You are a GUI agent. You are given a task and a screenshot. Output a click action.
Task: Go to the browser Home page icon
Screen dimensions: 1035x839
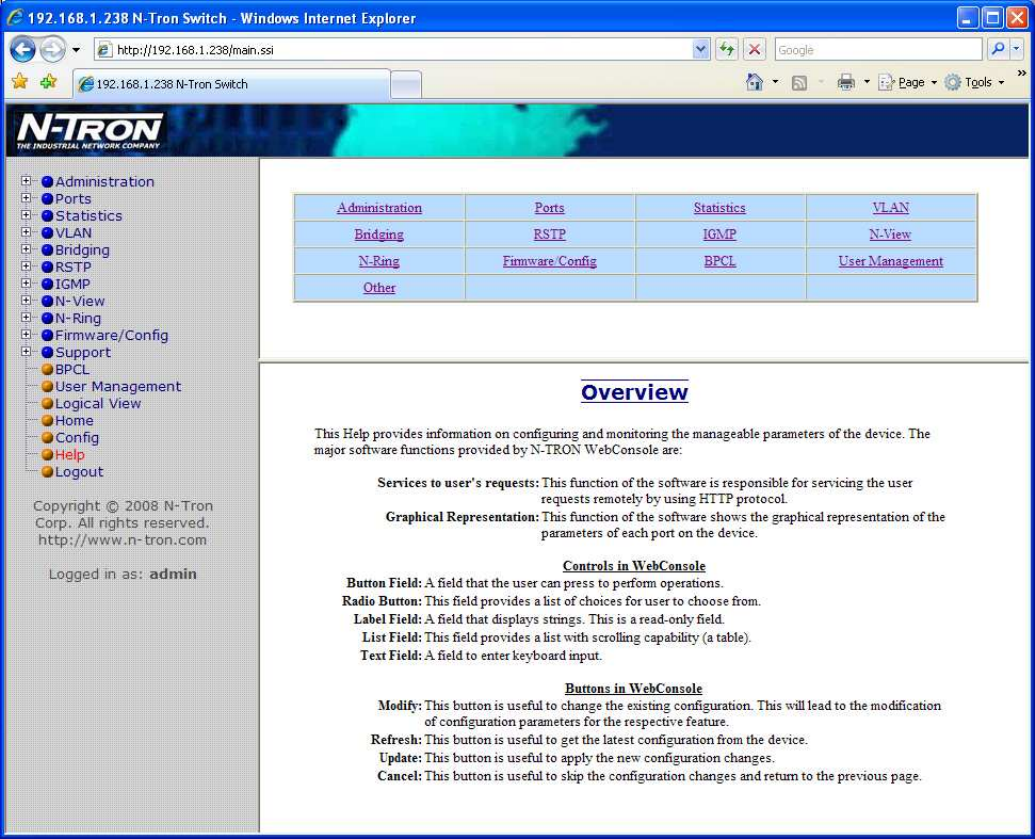[754, 82]
